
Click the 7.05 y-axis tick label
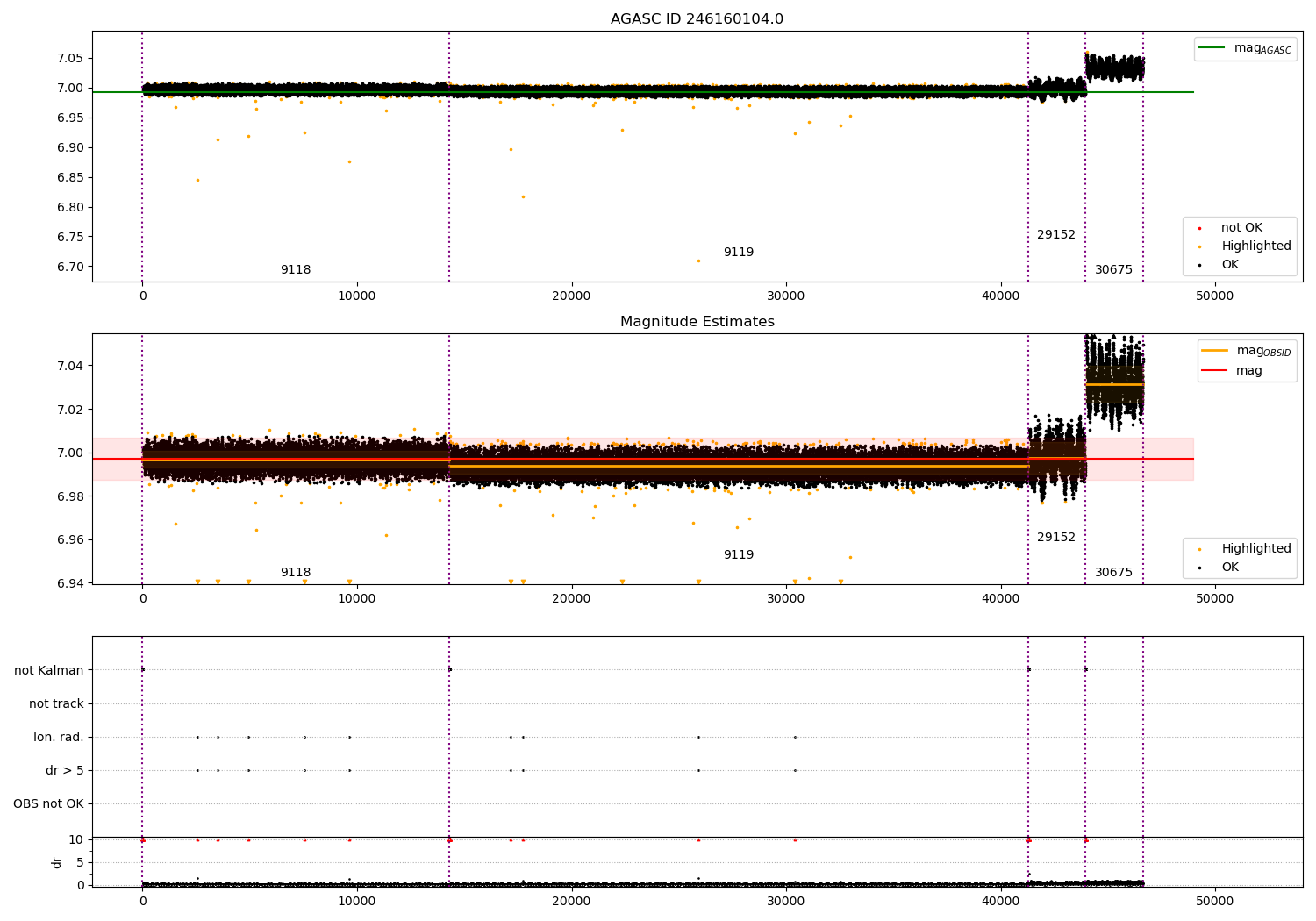tap(71, 58)
